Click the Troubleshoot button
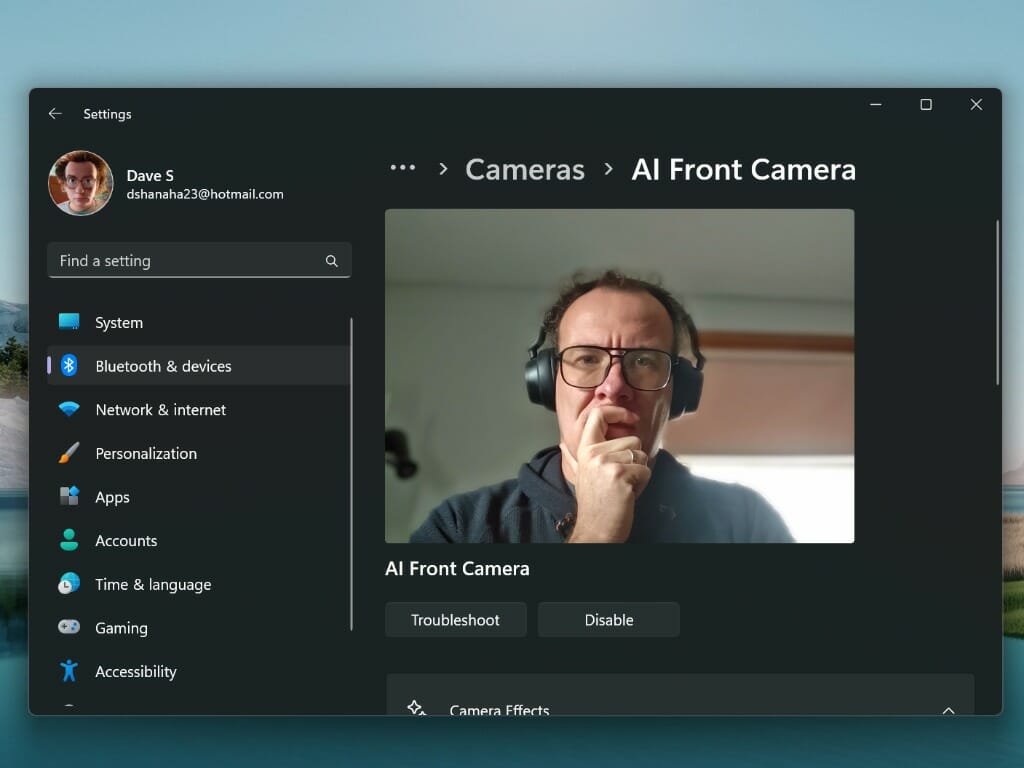The height and width of the screenshot is (768, 1024). click(455, 620)
